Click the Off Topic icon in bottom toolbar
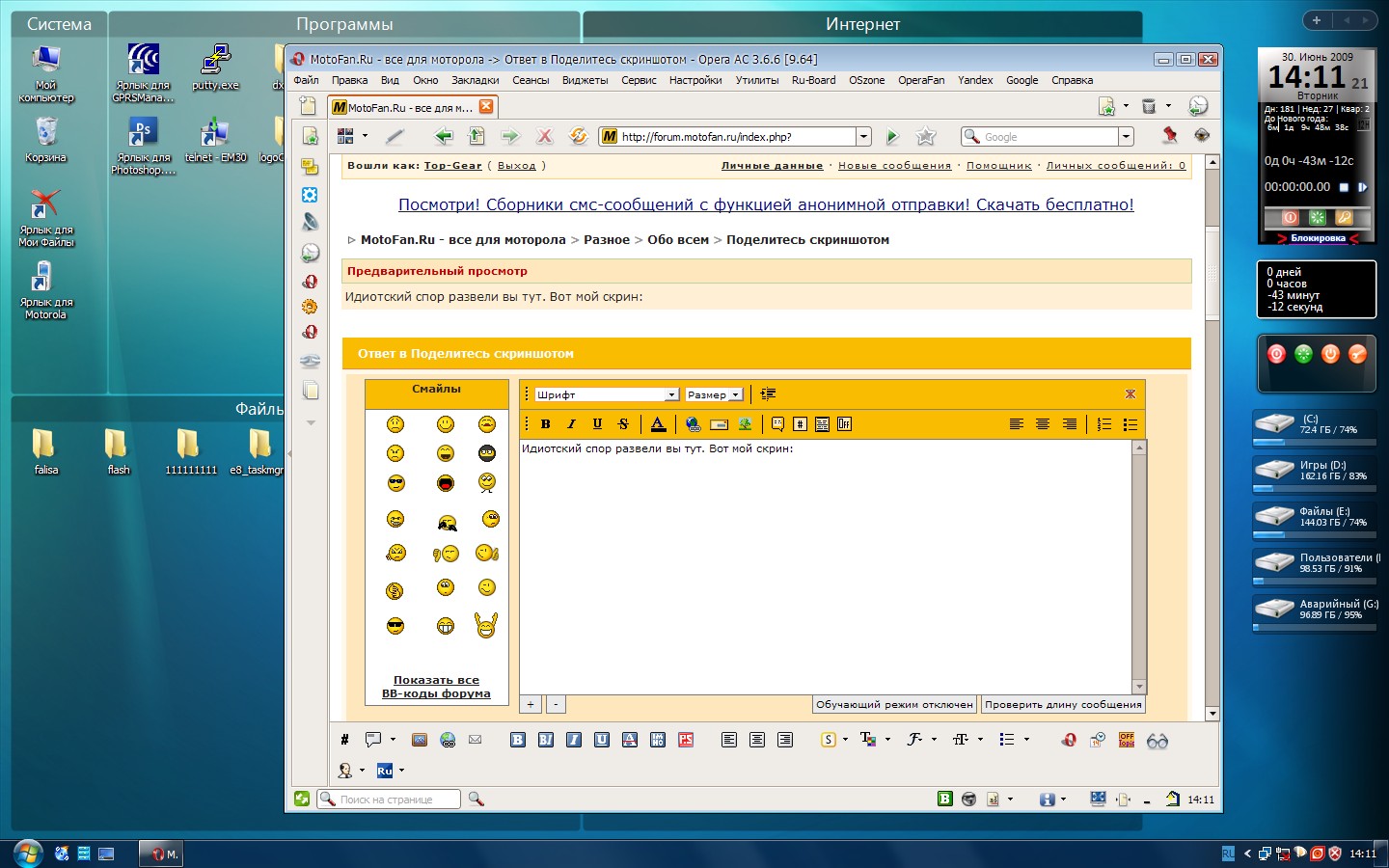Image resolution: width=1389 pixels, height=868 pixels. click(x=1127, y=740)
